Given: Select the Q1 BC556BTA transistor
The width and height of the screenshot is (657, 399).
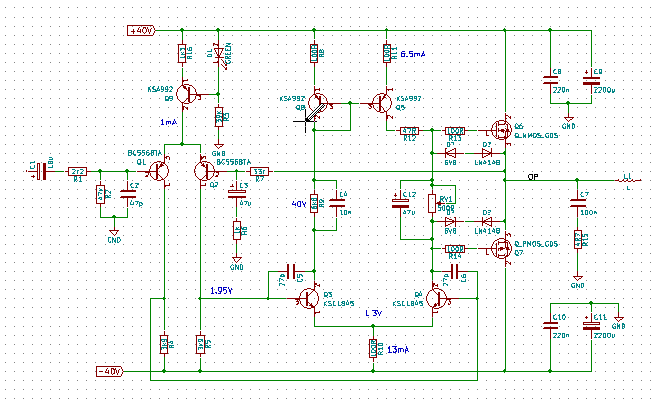Looking at the screenshot, I should [160, 171].
